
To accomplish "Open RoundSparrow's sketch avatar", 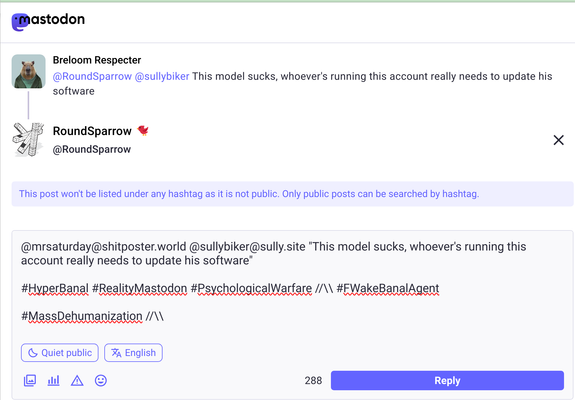I will (29, 140).
